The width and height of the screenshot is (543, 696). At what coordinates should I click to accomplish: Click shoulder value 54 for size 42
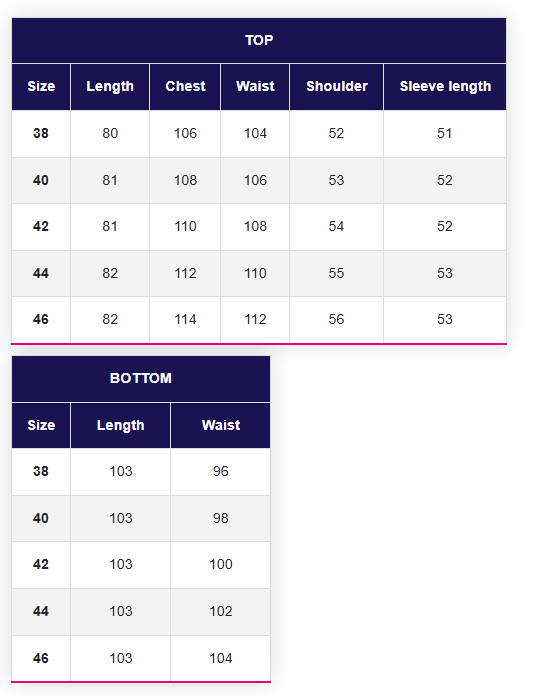(x=337, y=227)
